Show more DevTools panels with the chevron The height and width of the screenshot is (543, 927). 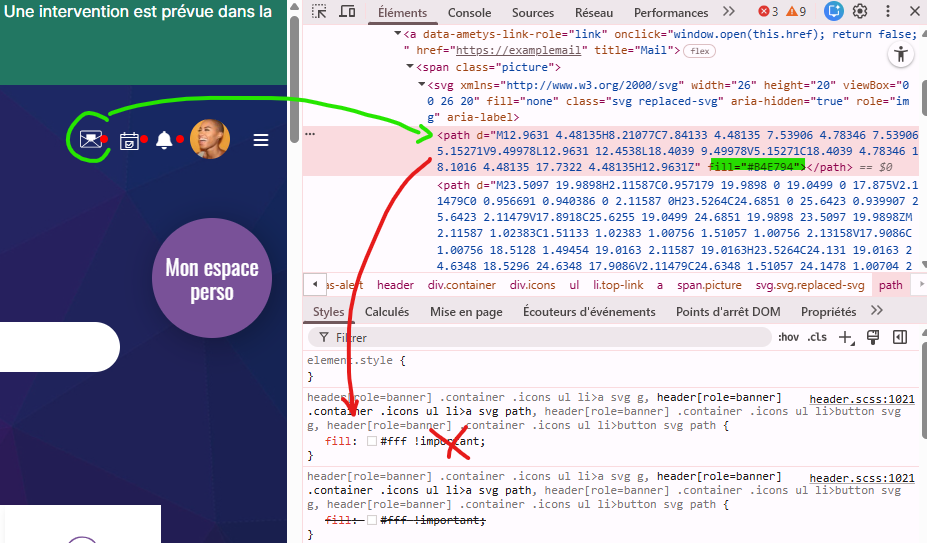coord(729,12)
